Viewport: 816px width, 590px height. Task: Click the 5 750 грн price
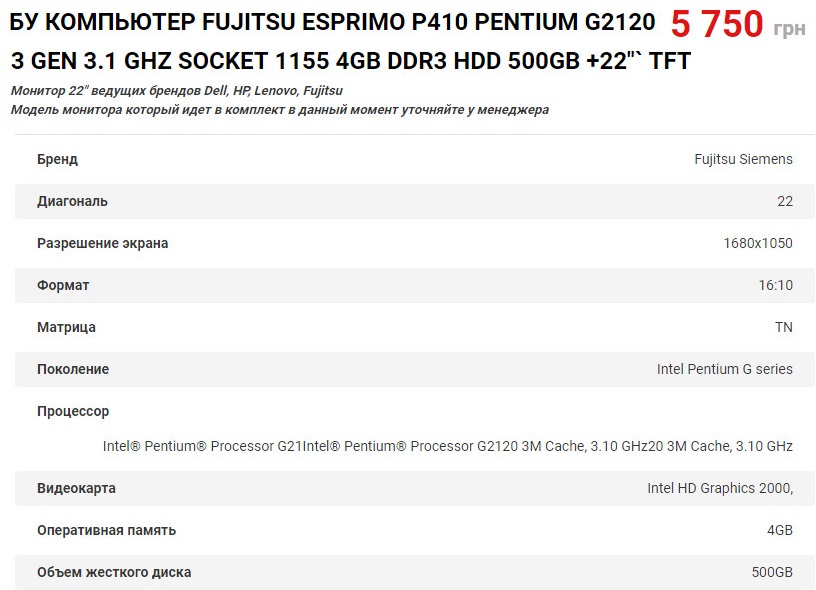(x=738, y=24)
